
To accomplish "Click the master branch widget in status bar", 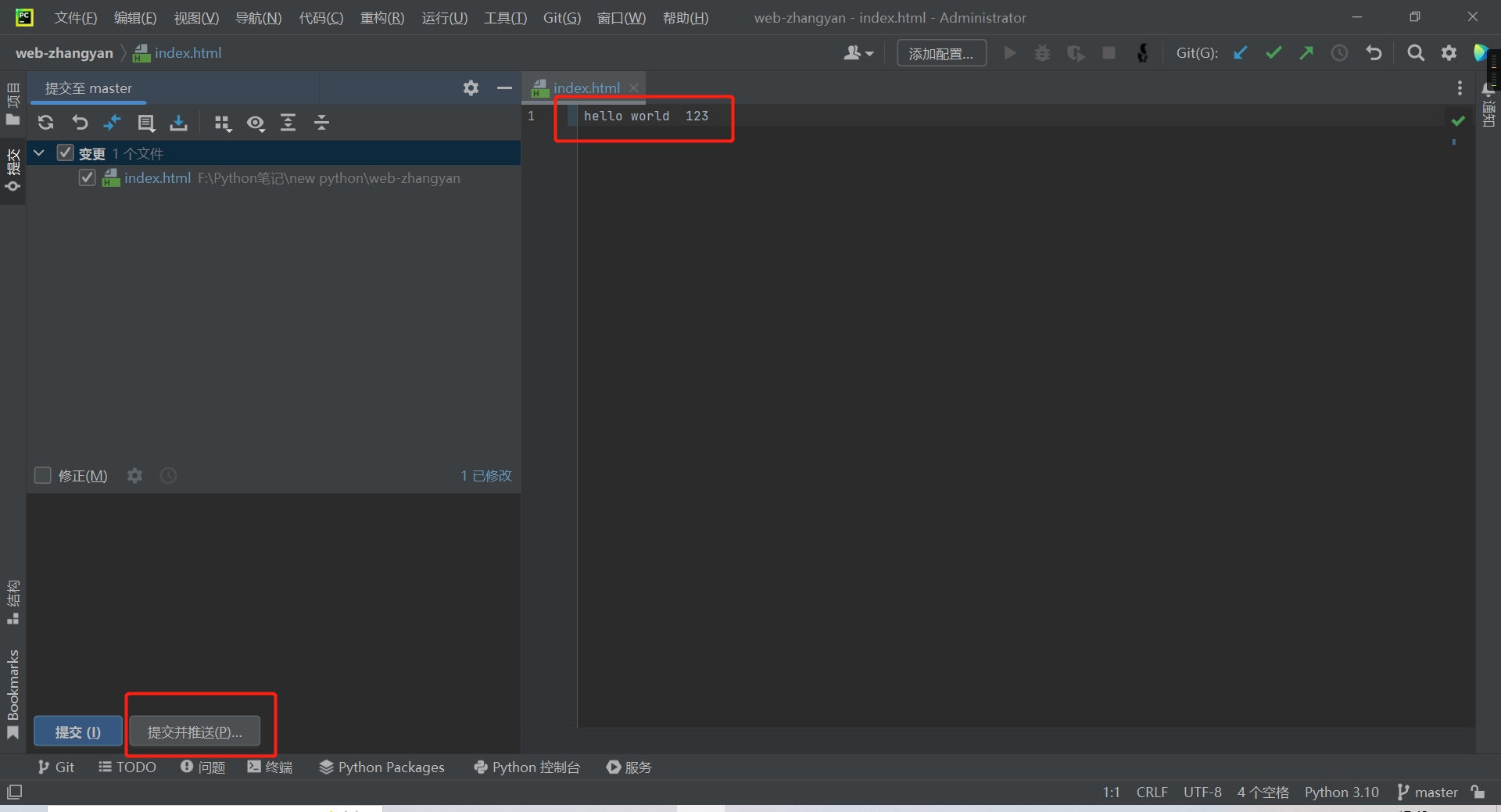I will tap(1428, 792).
